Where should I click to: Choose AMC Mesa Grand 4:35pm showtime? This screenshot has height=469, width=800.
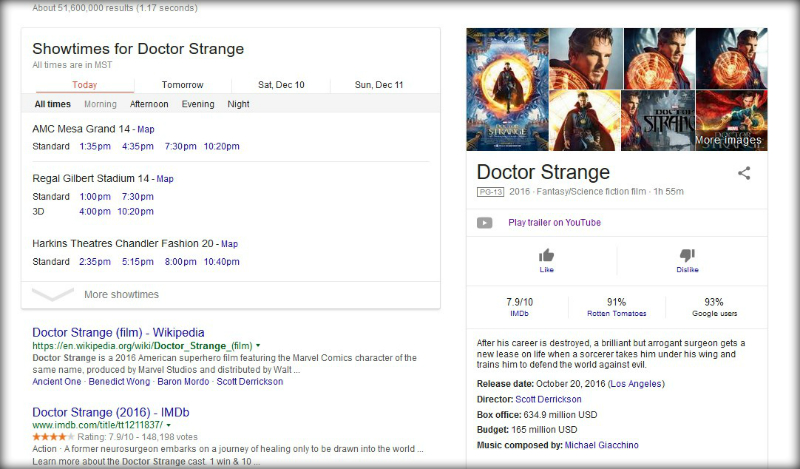(x=138, y=146)
